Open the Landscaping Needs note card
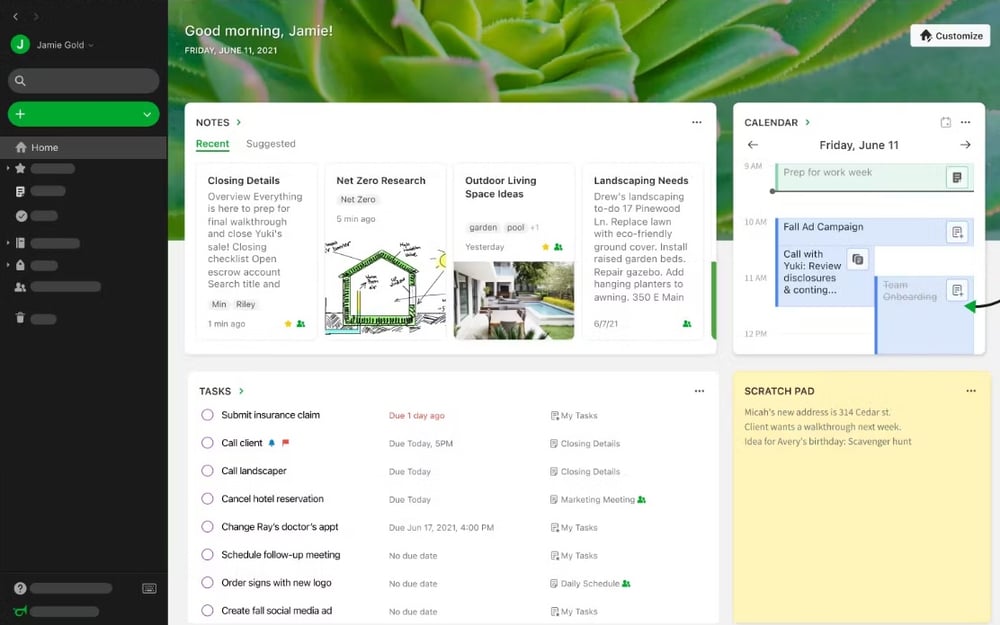The height and width of the screenshot is (625, 1000). coord(643,252)
